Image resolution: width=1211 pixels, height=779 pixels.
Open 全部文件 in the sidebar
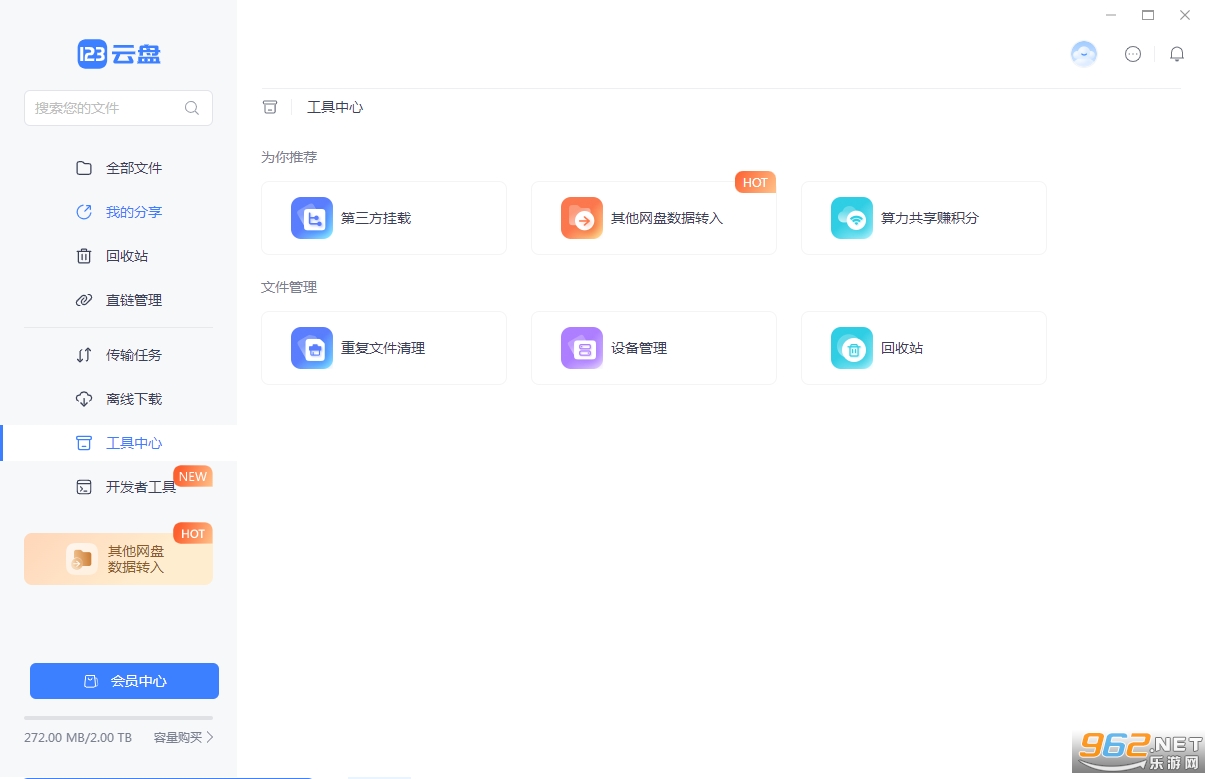(118, 168)
